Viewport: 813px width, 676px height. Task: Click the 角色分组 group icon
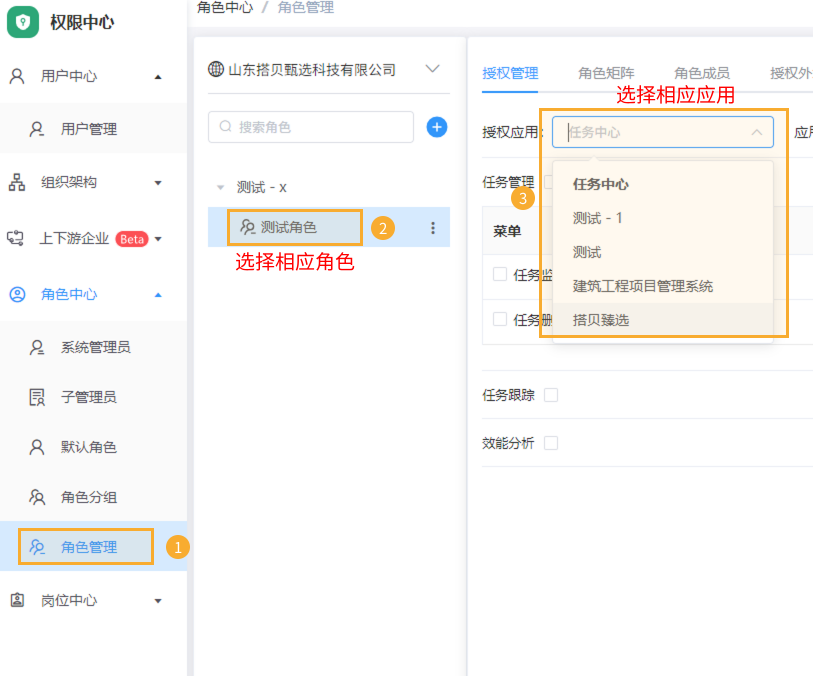point(36,497)
